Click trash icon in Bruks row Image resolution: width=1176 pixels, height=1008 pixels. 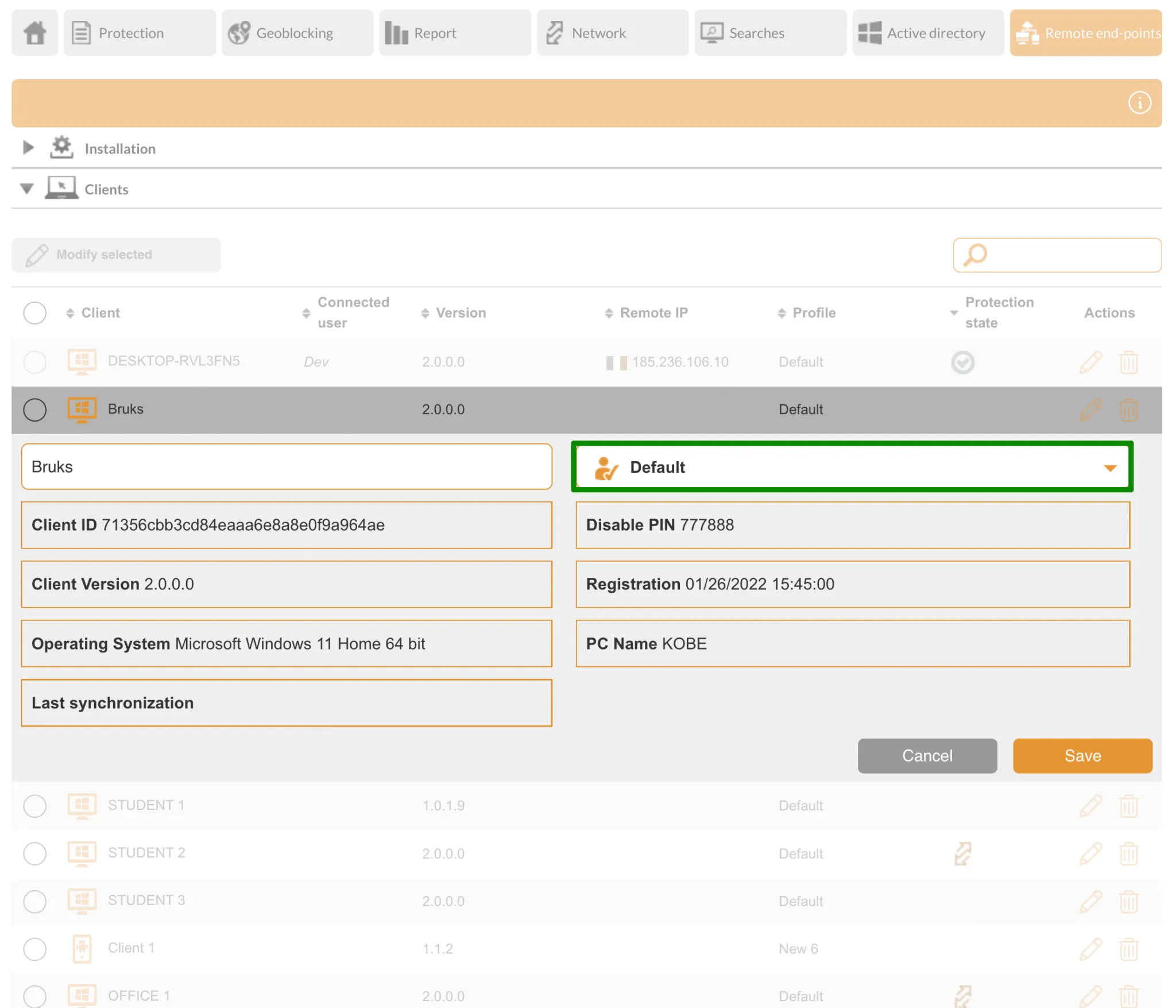tap(1128, 410)
